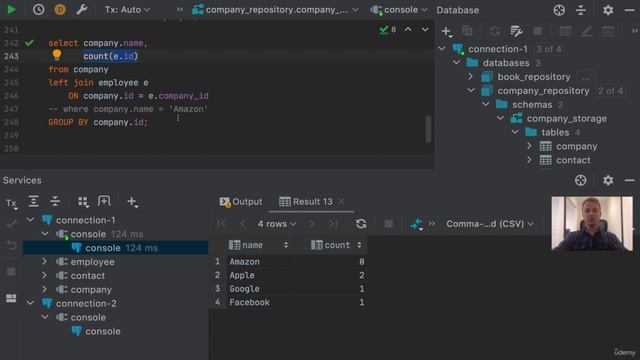Screen dimensions: 640x360
Task: Expand the book_repository database node
Action: click(471, 77)
